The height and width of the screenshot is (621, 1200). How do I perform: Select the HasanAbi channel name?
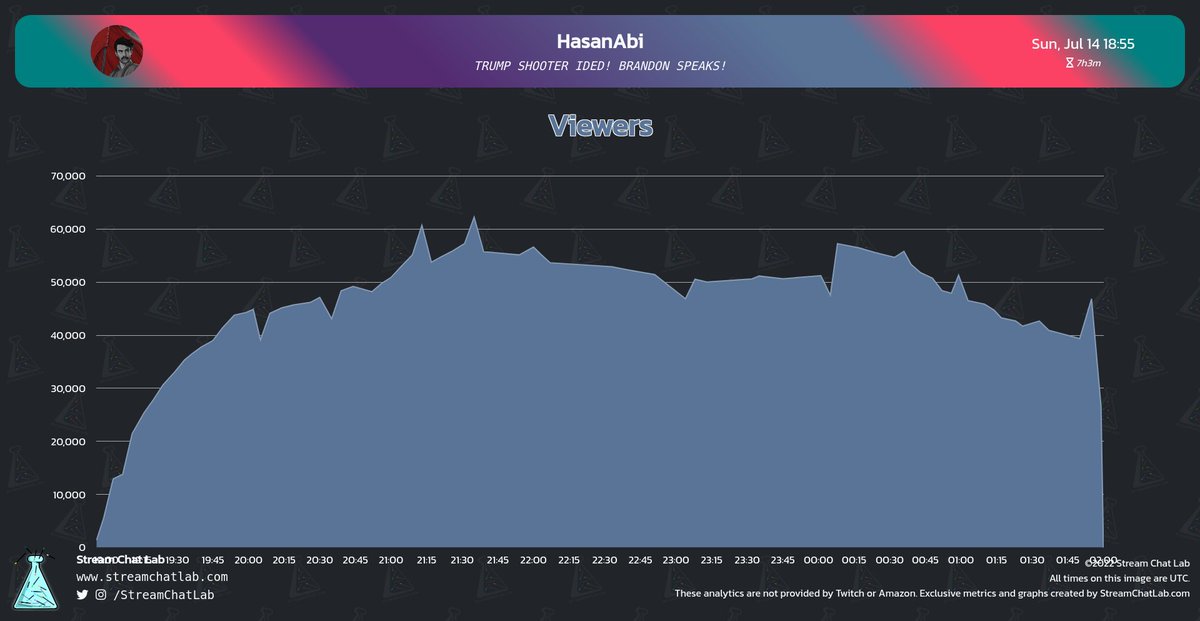pyautogui.click(x=599, y=42)
